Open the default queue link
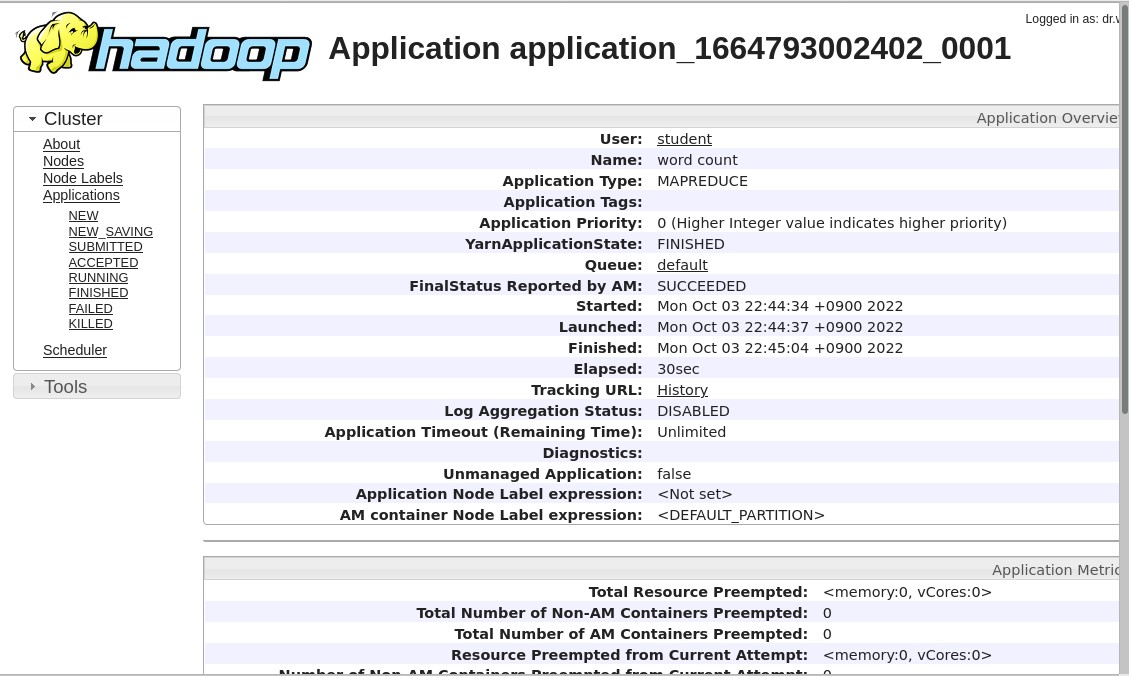Image resolution: width=1129 pixels, height=676 pixels. (683, 265)
